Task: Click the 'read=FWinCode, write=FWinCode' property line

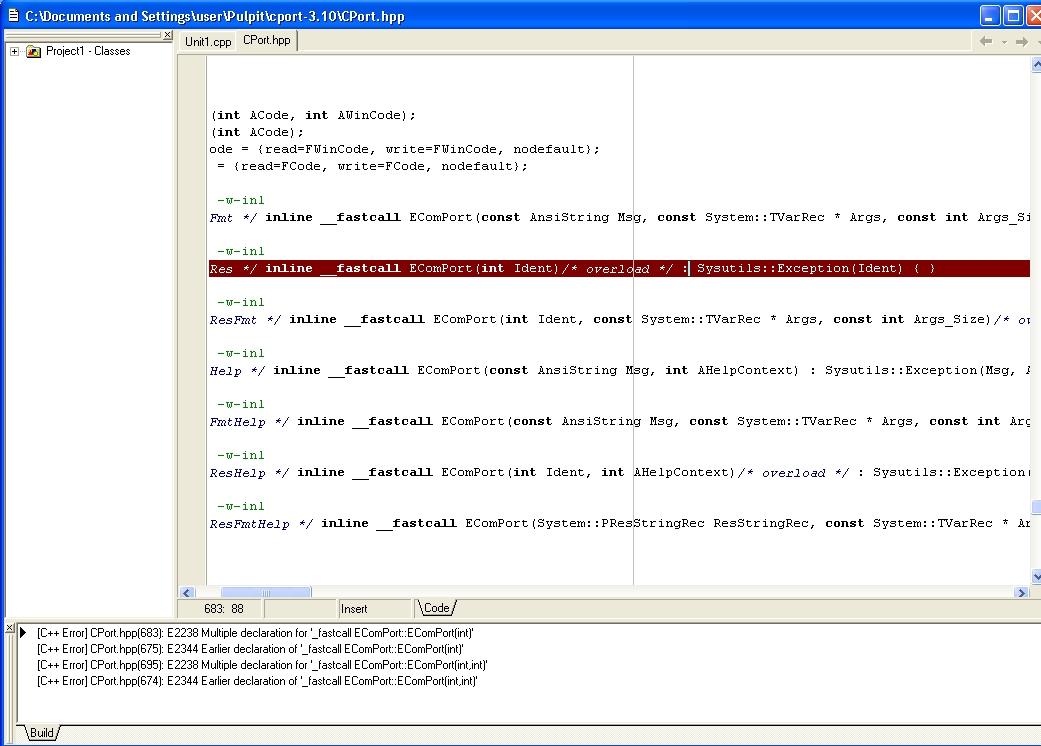Action: coord(404,149)
